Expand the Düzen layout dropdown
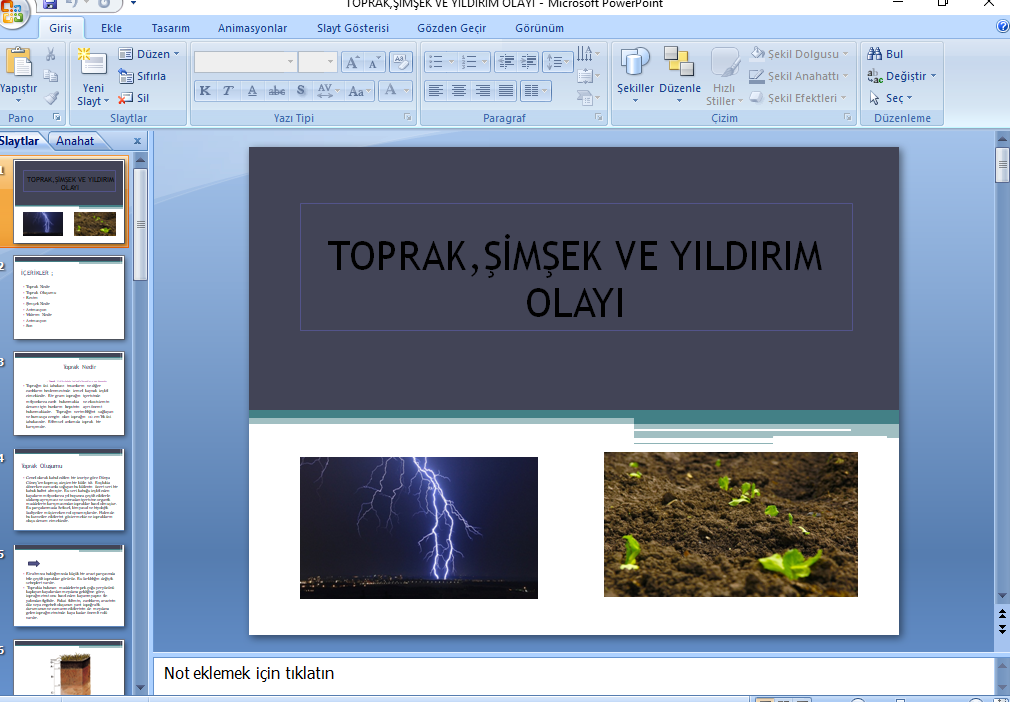The width and height of the screenshot is (1010, 702). [149, 54]
